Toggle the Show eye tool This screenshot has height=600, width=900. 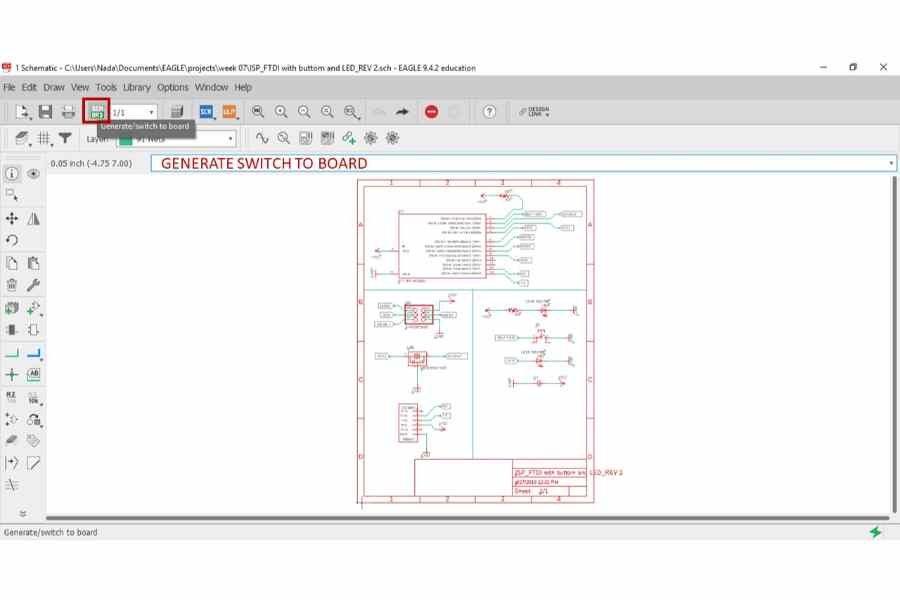[33, 173]
